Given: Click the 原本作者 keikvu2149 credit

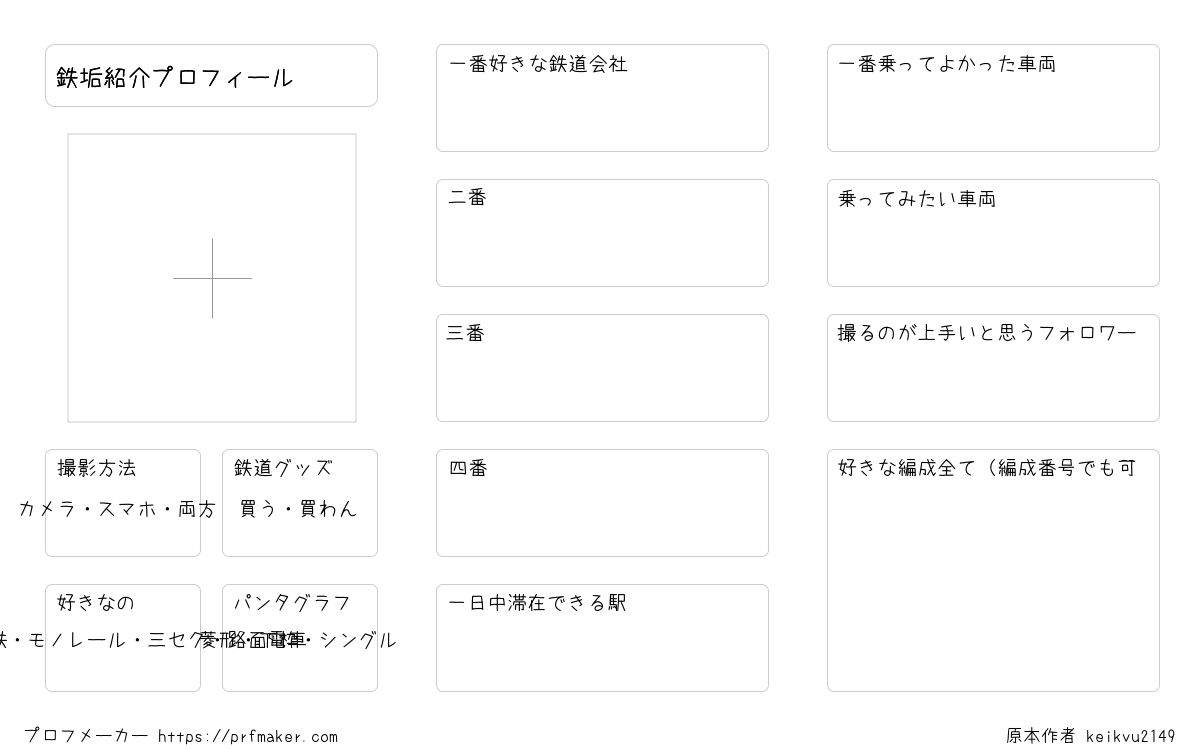Looking at the screenshot, I should [x=1091, y=736].
